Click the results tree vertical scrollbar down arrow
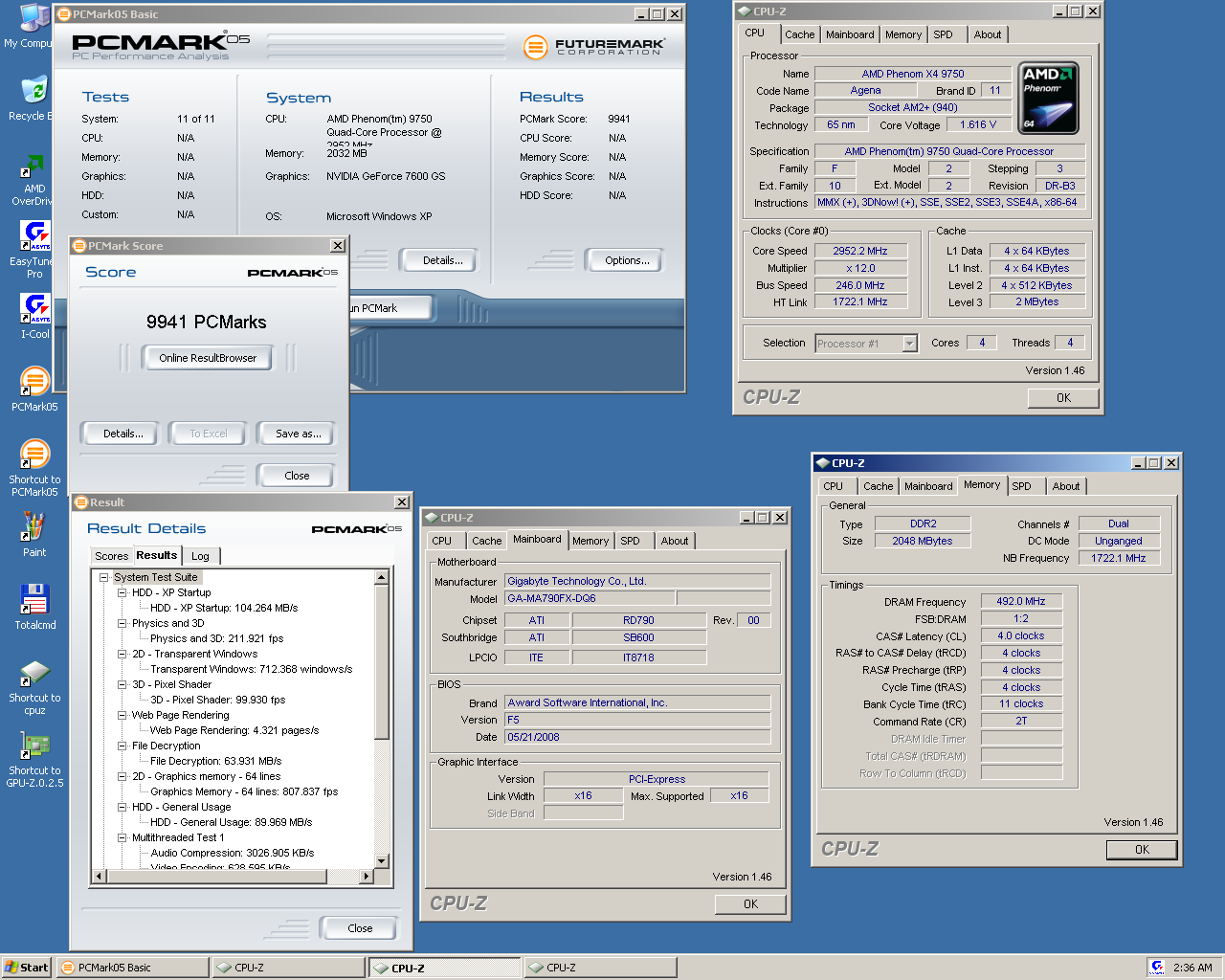 381,861
